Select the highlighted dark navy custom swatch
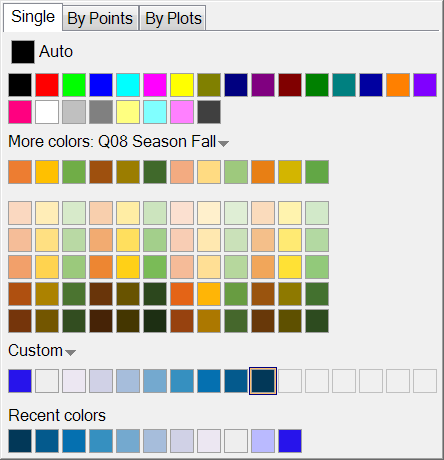Screen dimensions: 444x460 pos(263,381)
